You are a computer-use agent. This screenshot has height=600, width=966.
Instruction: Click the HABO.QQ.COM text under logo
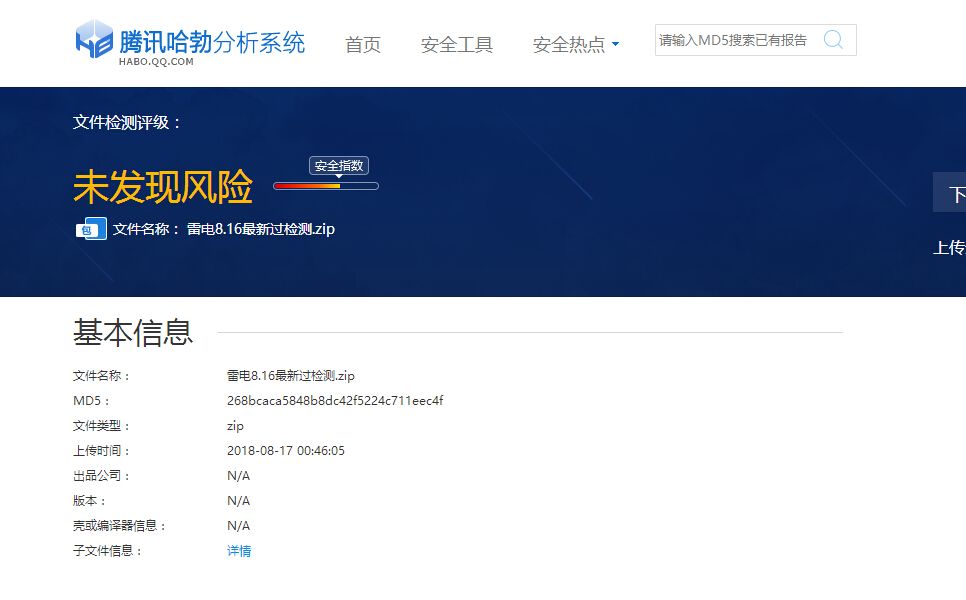pyautogui.click(x=156, y=62)
